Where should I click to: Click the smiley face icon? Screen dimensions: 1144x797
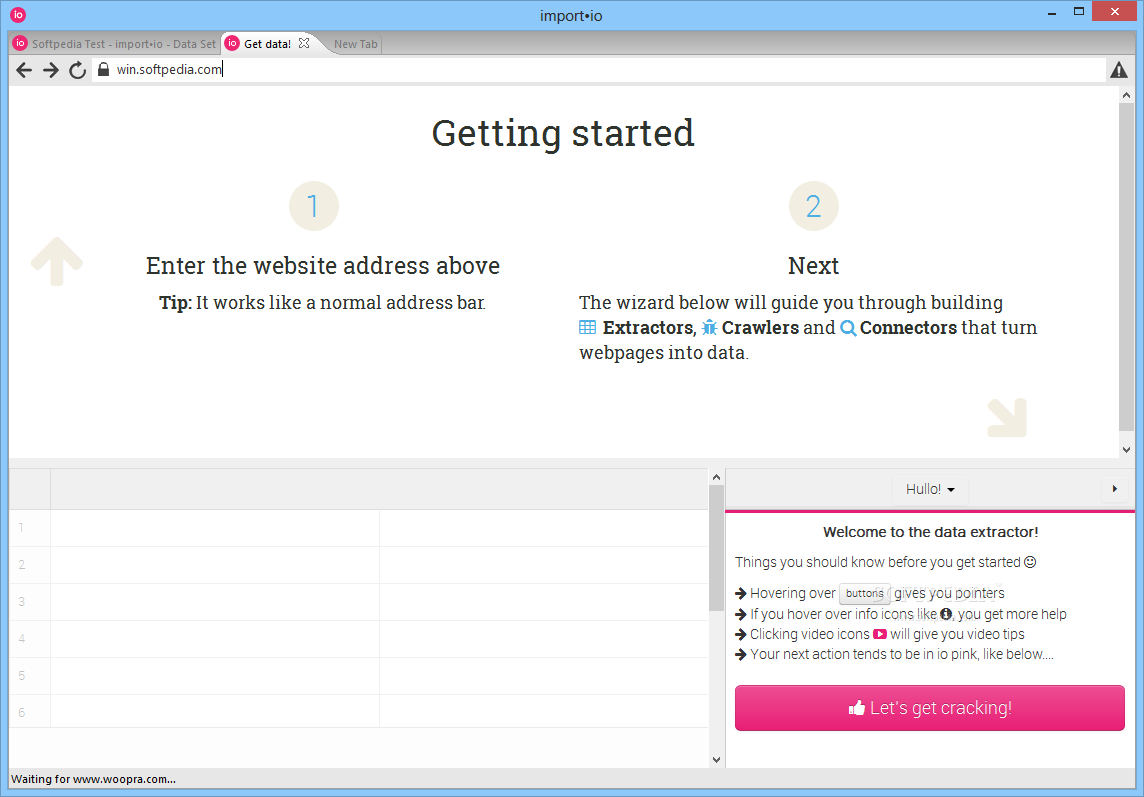(1030, 562)
